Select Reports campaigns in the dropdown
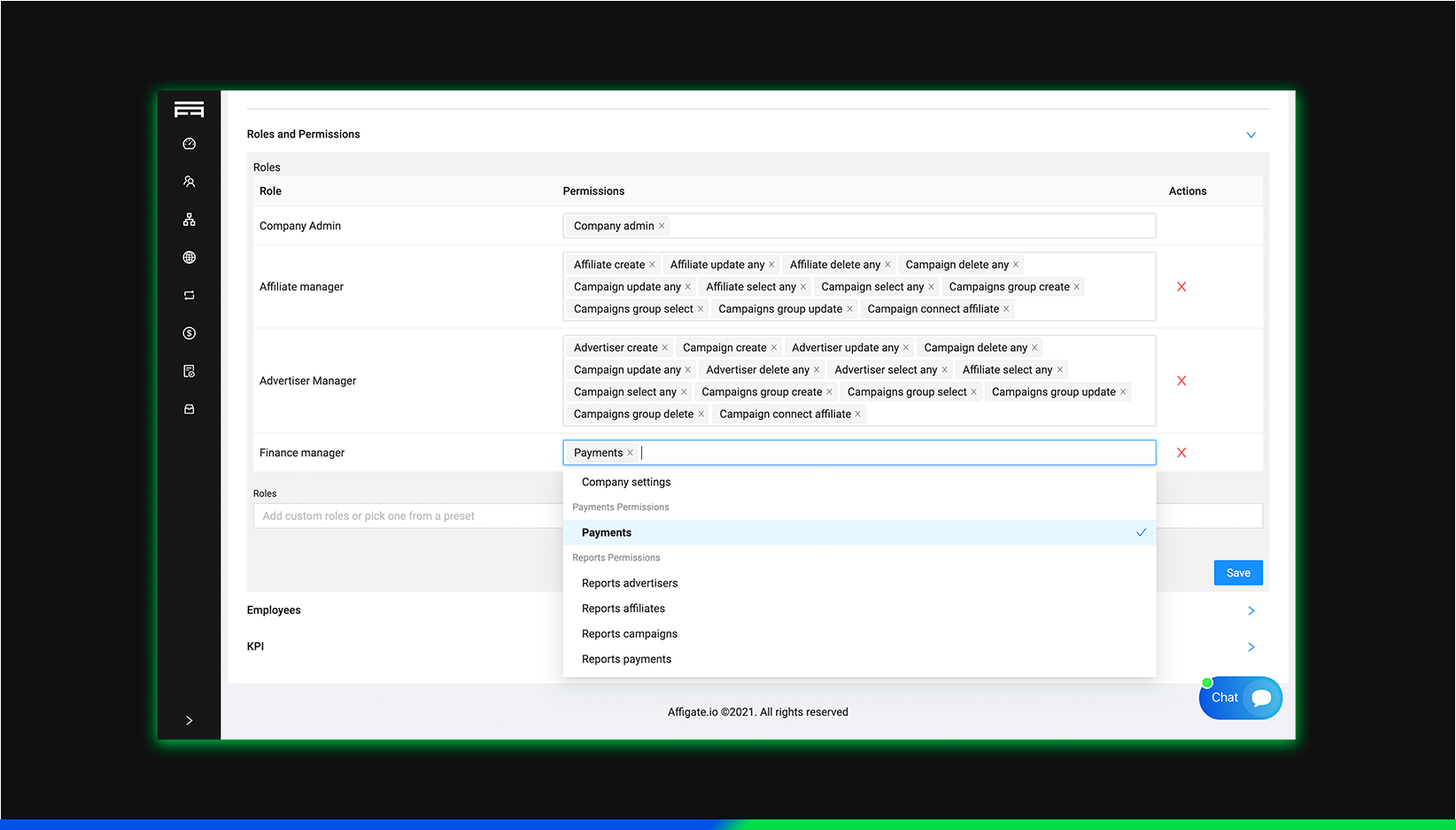The width and height of the screenshot is (1456, 830). pos(629,633)
